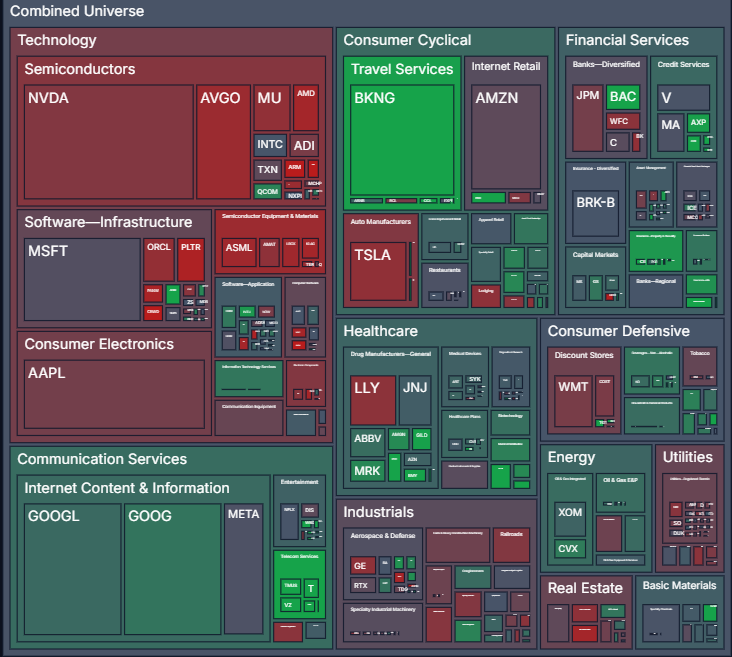Open the Industrials sector label

pos(379,512)
